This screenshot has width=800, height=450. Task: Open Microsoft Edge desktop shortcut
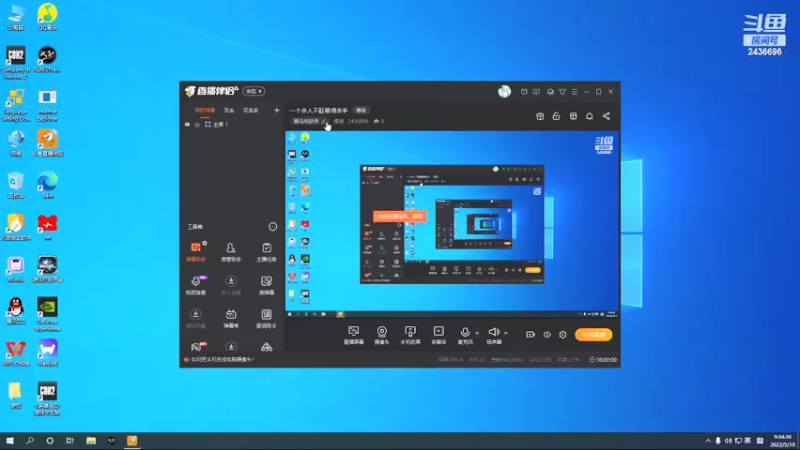tap(47, 185)
